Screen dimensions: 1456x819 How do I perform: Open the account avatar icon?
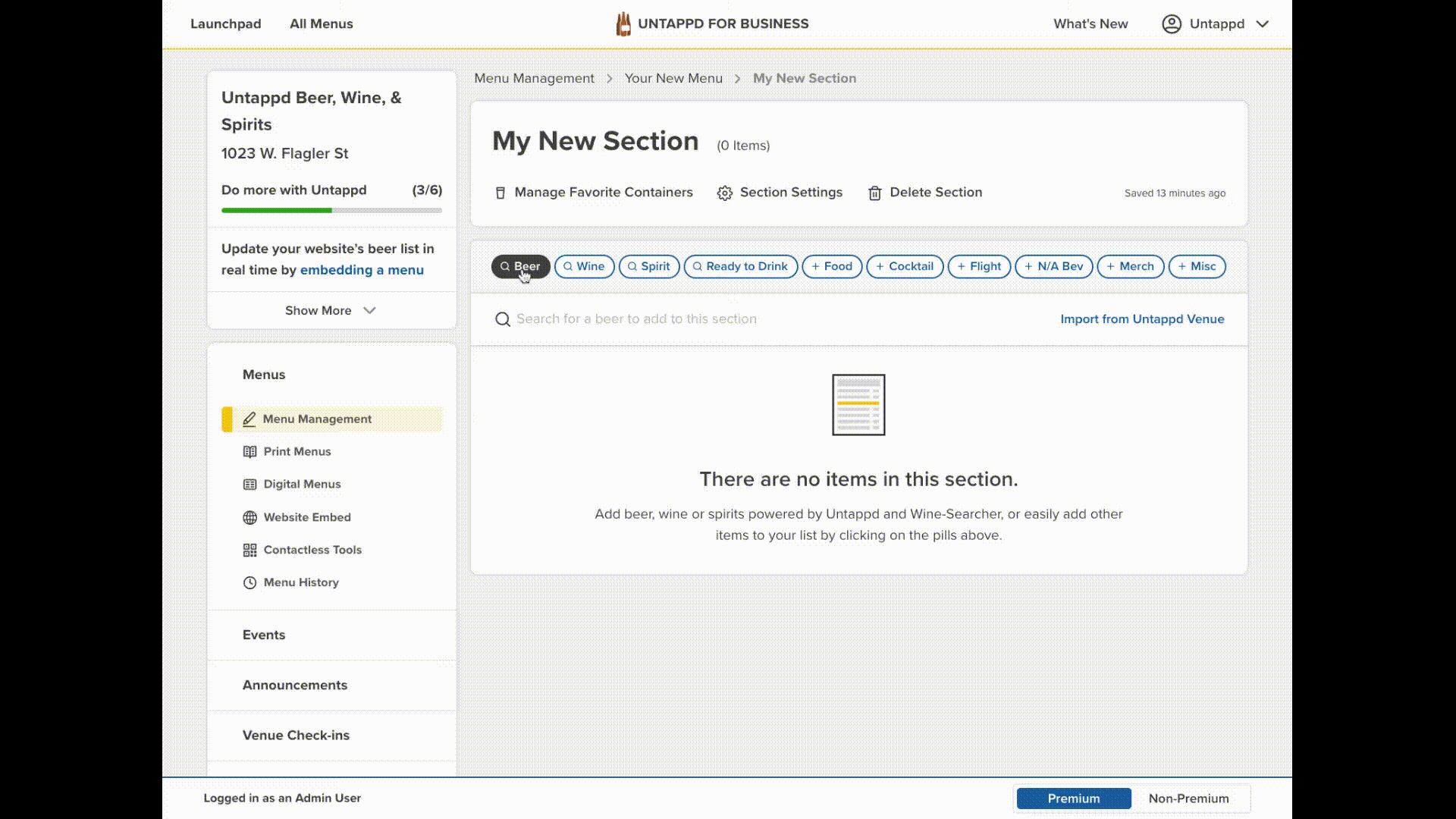click(x=1171, y=24)
